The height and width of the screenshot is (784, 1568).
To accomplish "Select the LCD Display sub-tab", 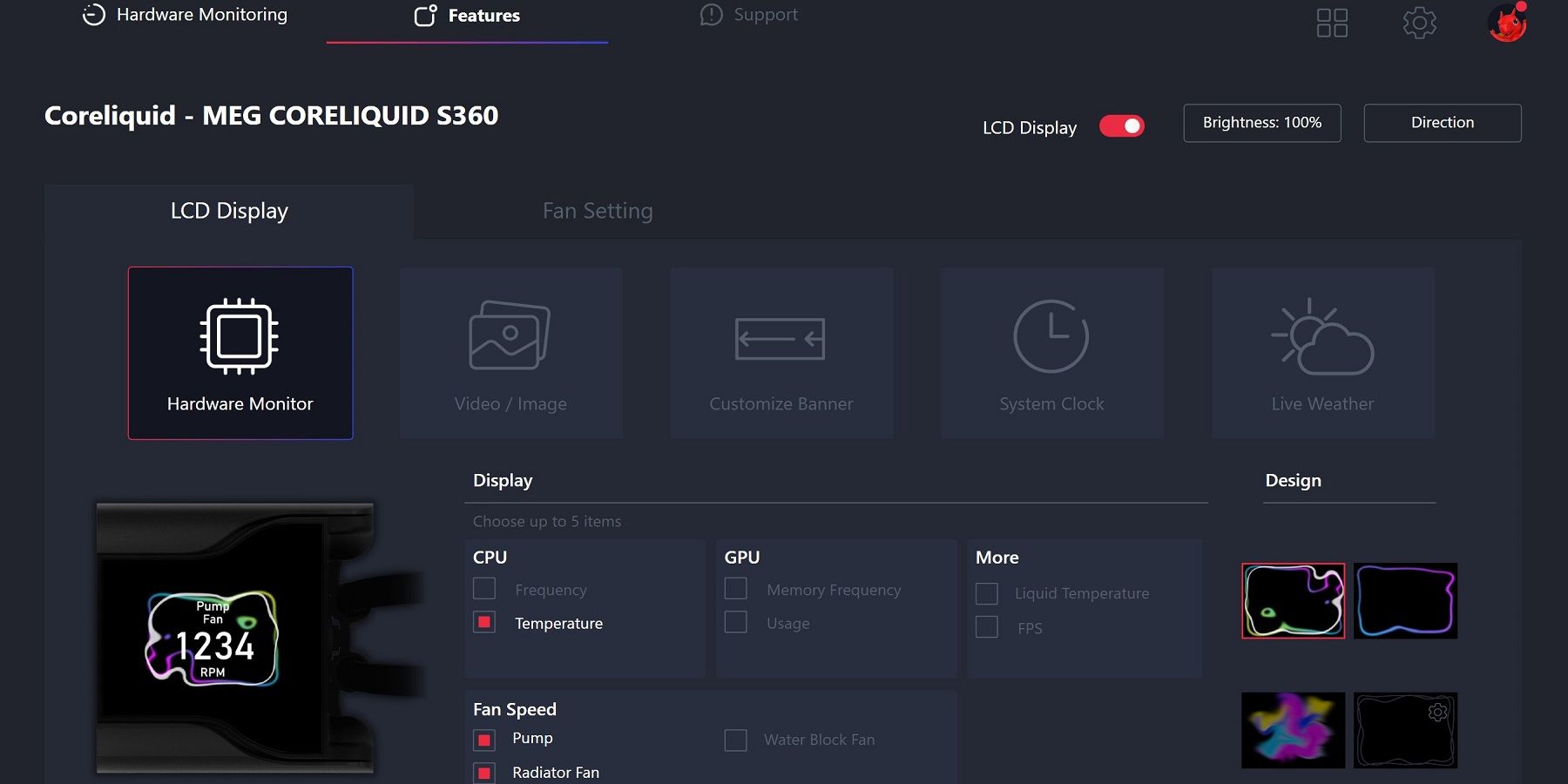I will pyautogui.click(x=229, y=212).
